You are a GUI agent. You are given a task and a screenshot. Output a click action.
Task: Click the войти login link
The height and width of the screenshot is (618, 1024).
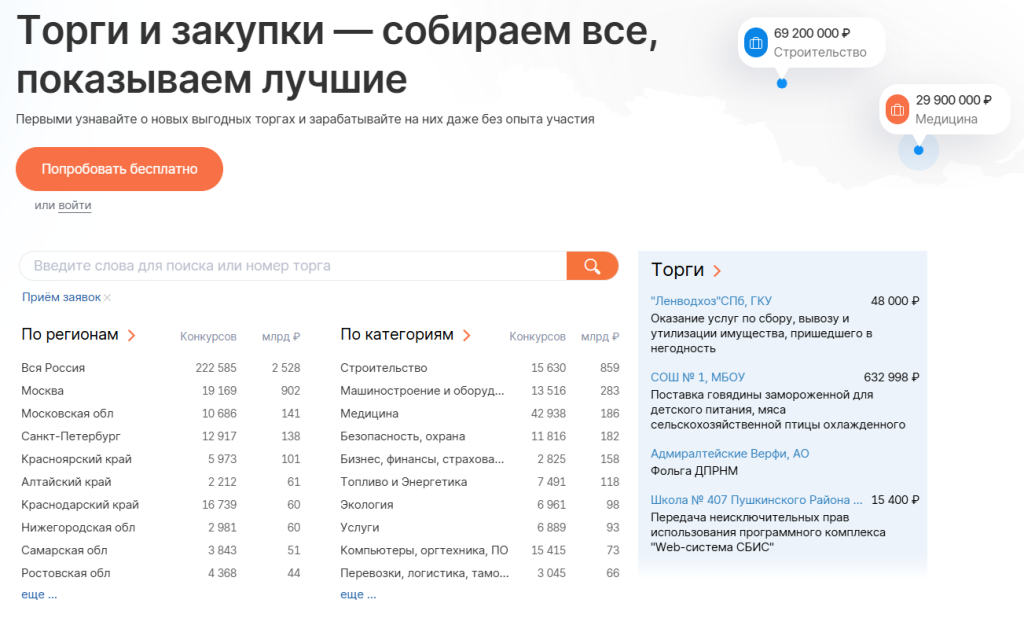click(x=75, y=205)
